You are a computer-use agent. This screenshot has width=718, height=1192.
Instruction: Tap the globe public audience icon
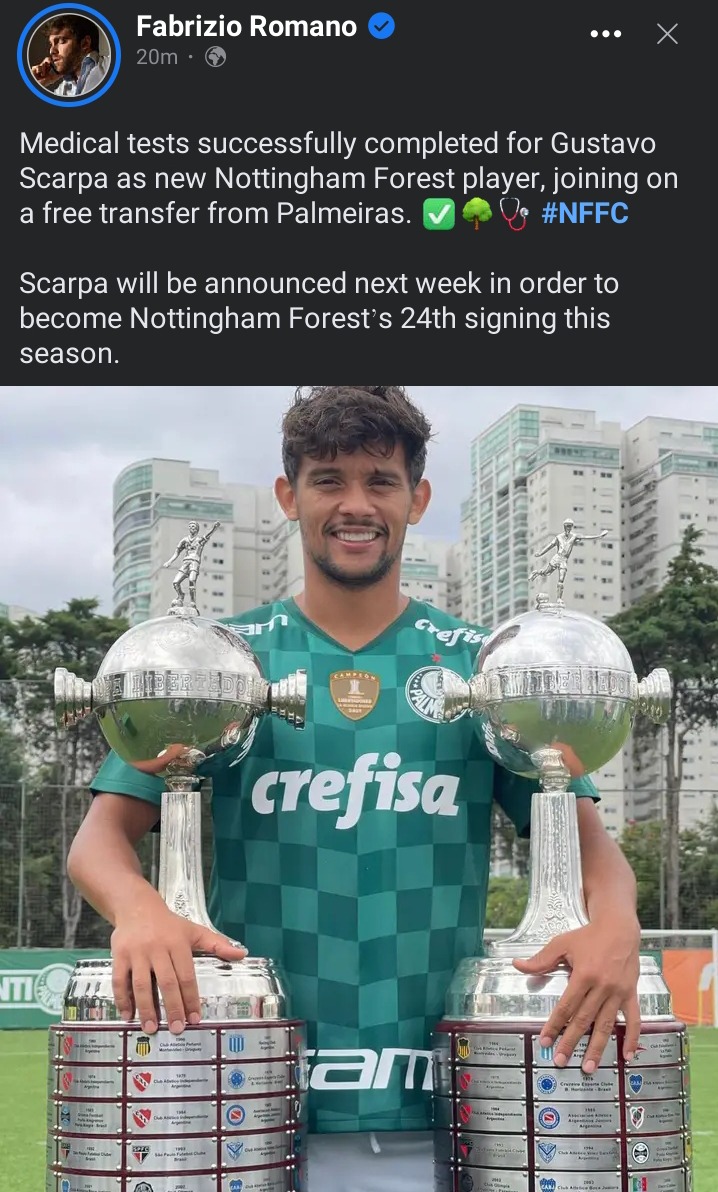[216, 57]
